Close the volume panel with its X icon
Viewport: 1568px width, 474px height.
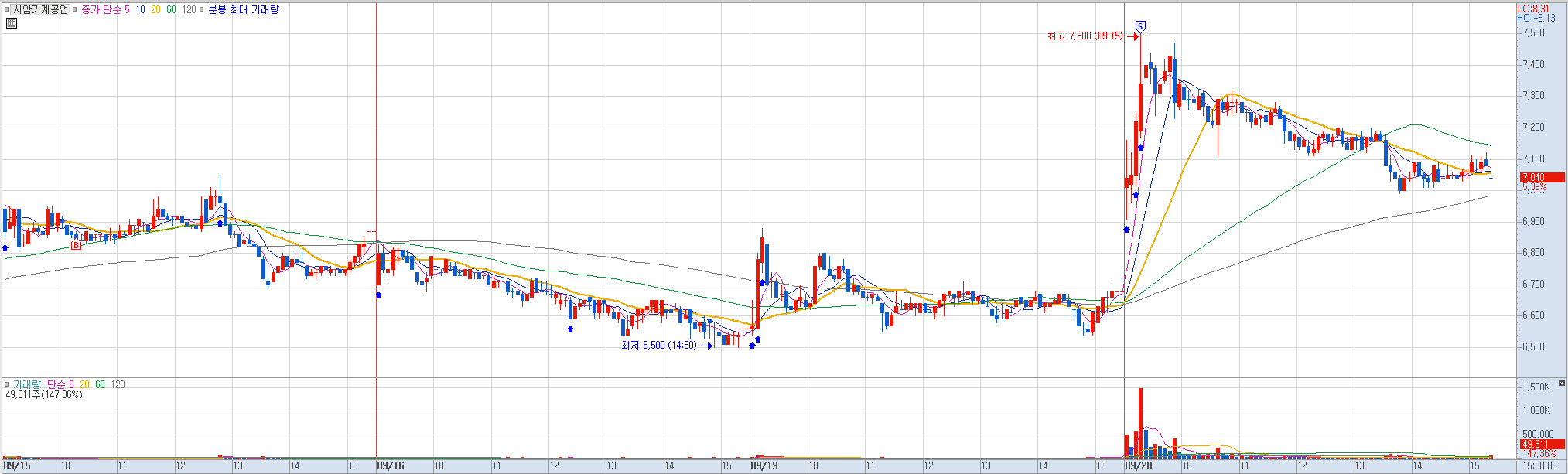pyautogui.click(x=1562, y=384)
